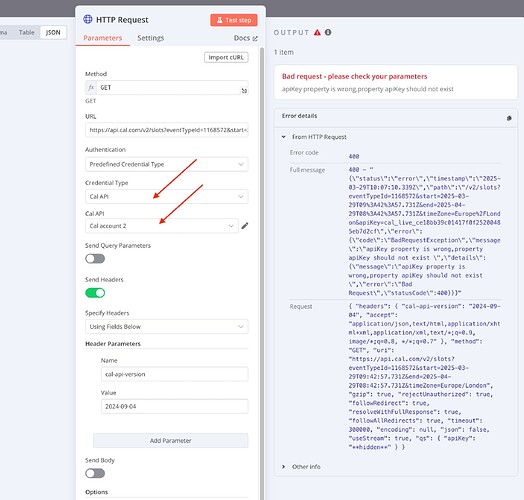Click the Add Parameter button
This screenshot has height=500, width=524.
tap(170, 441)
